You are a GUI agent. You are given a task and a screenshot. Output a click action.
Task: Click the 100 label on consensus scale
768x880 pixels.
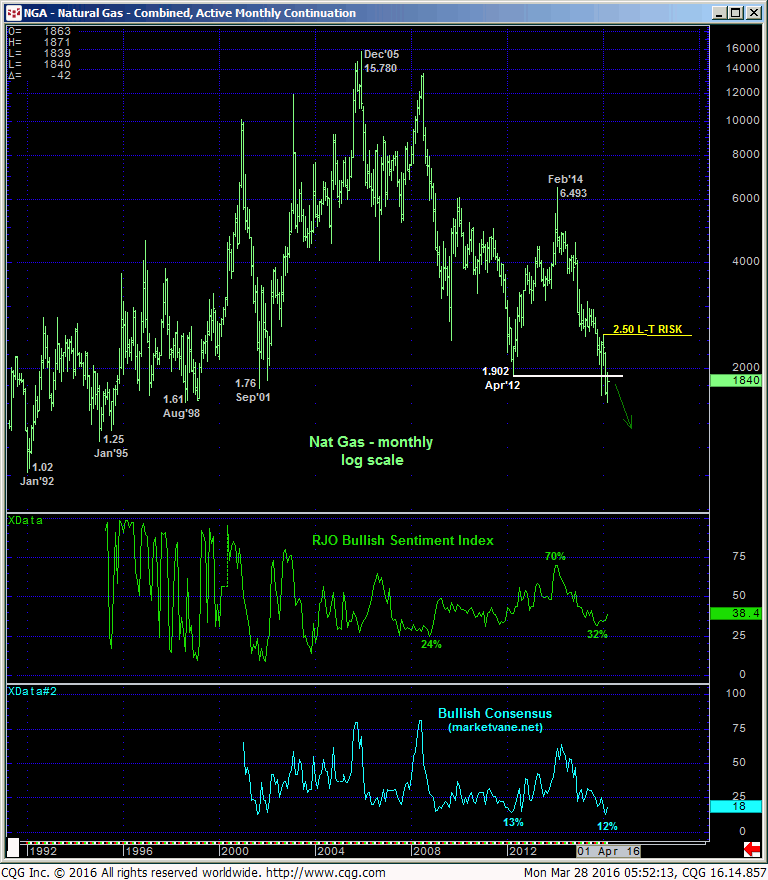click(735, 693)
